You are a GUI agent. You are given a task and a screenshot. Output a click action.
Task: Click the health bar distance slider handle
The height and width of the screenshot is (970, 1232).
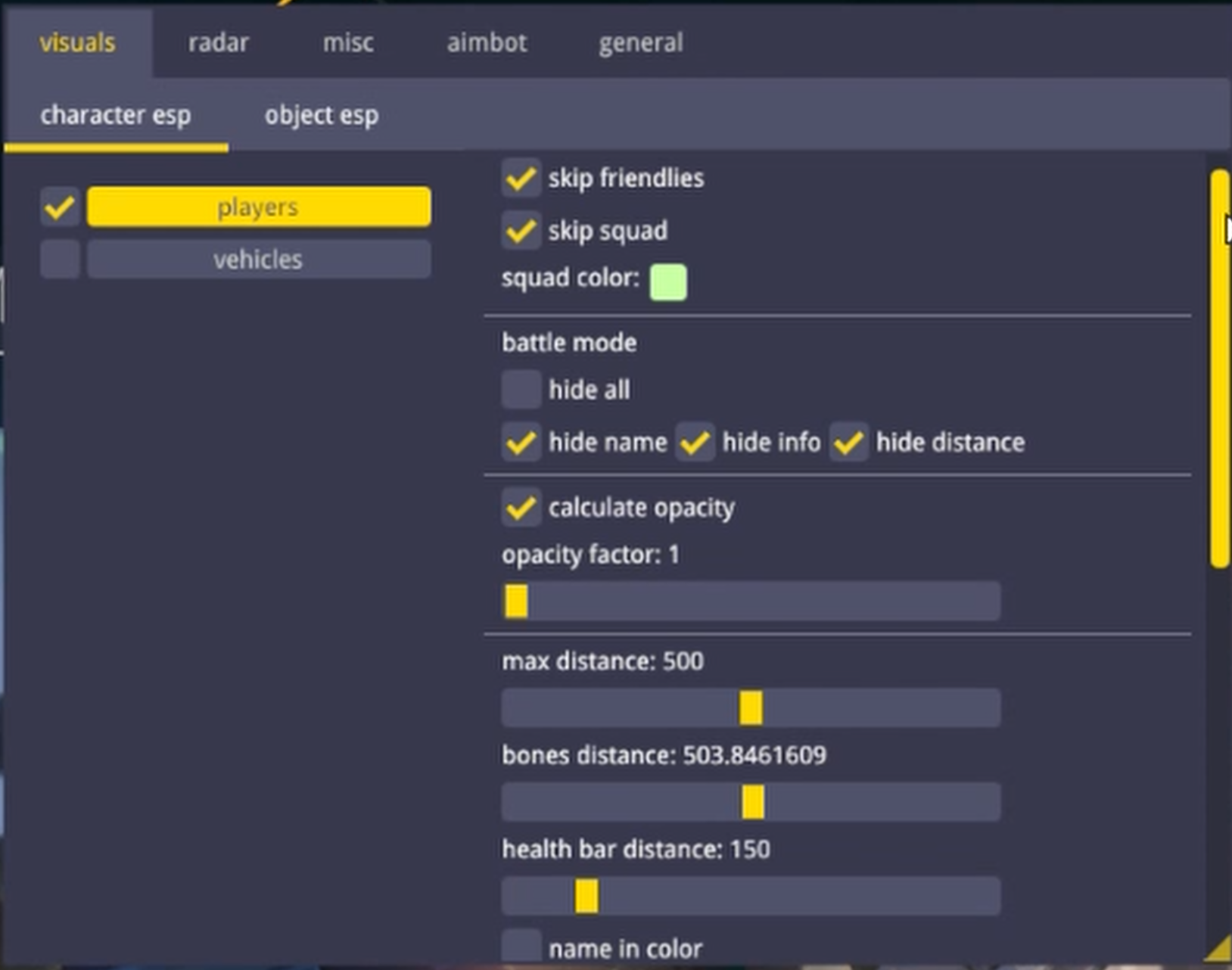586,896
